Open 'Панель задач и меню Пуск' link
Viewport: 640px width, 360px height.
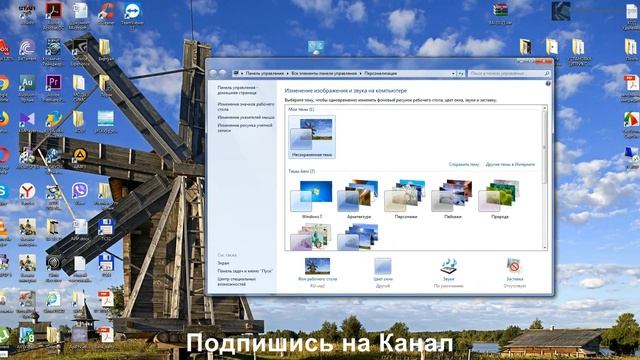(245, 271)
